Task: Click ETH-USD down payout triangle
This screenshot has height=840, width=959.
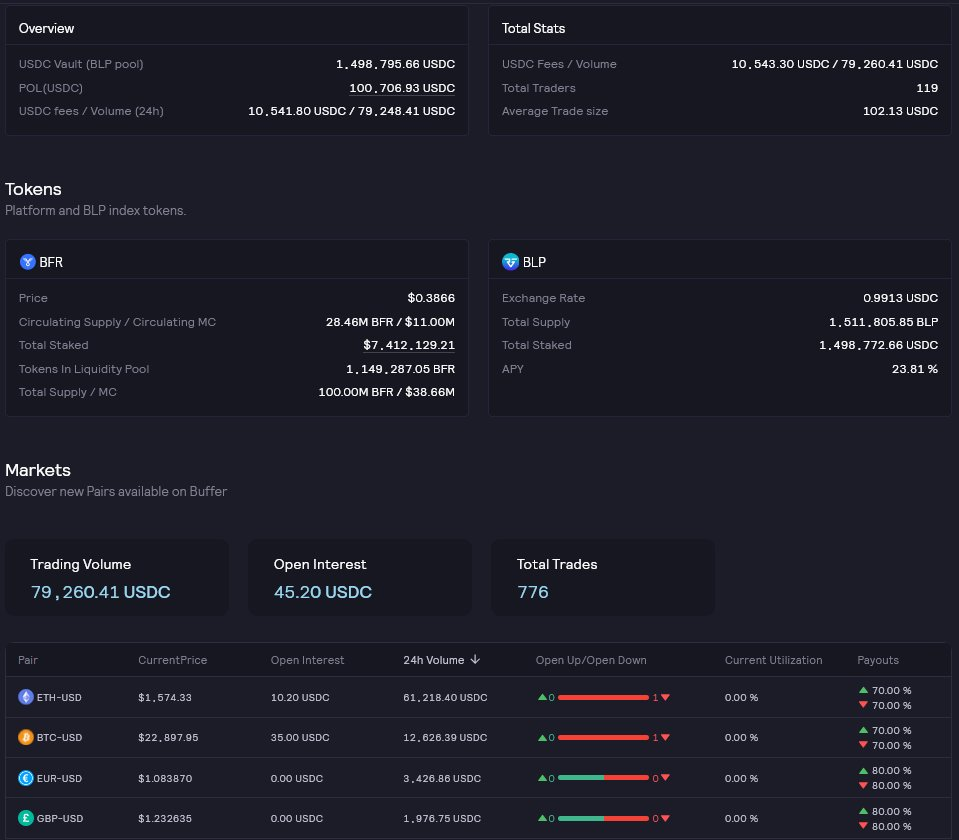Action: [x=864, y=705]
